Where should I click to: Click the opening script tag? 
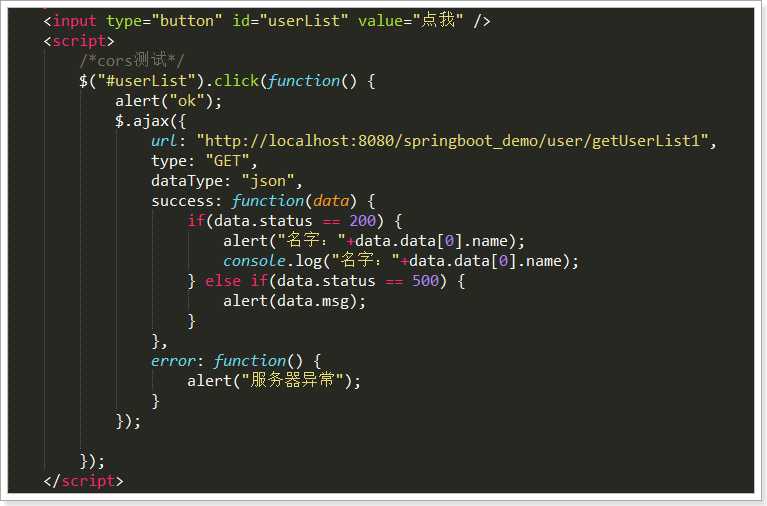(79, 41)
